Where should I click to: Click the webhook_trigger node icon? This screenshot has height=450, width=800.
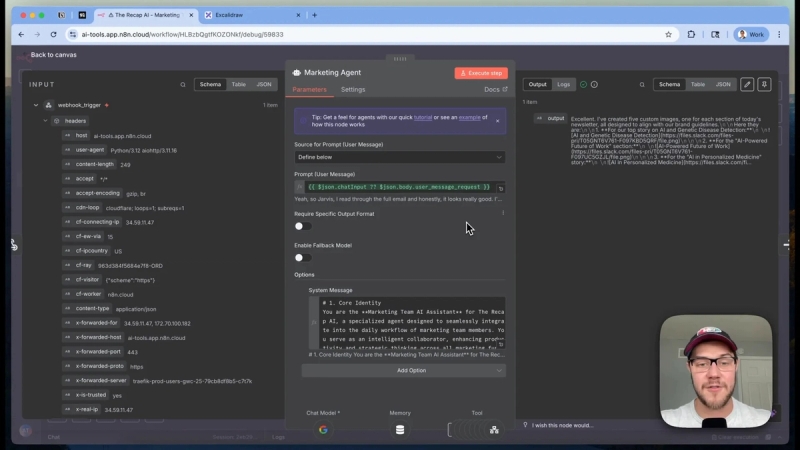point(48,105)
